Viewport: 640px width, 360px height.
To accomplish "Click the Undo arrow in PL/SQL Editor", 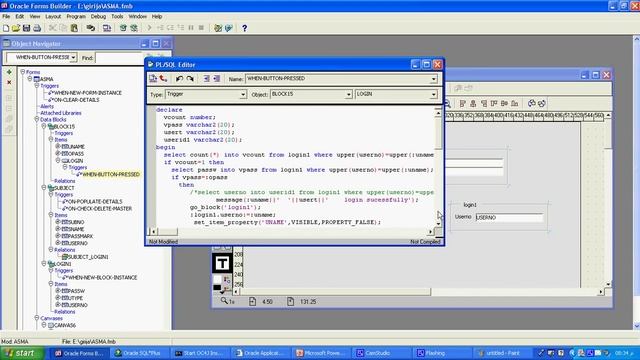I will (x=179, y=78).
